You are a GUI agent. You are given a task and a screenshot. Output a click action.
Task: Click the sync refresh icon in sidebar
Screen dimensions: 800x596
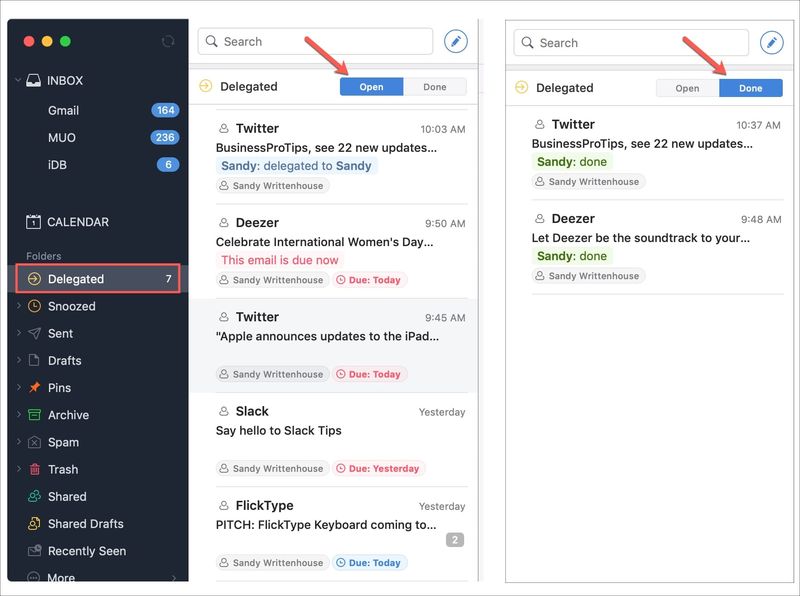pyautogui.click(x=168, y=41)
